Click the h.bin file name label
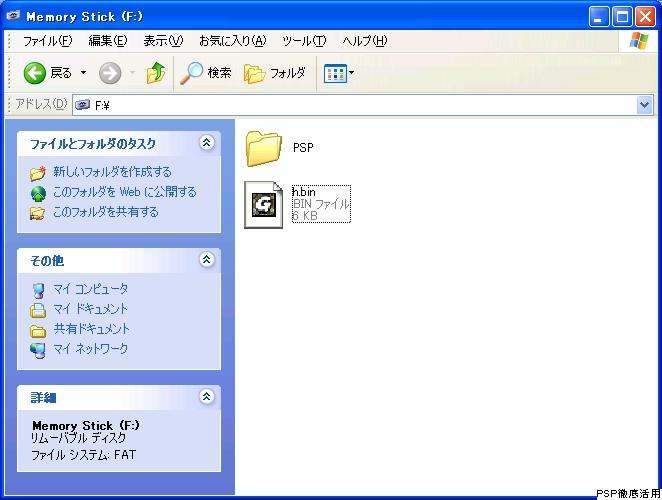The height and width of the screenshot is (500, 662). [304, 192]
